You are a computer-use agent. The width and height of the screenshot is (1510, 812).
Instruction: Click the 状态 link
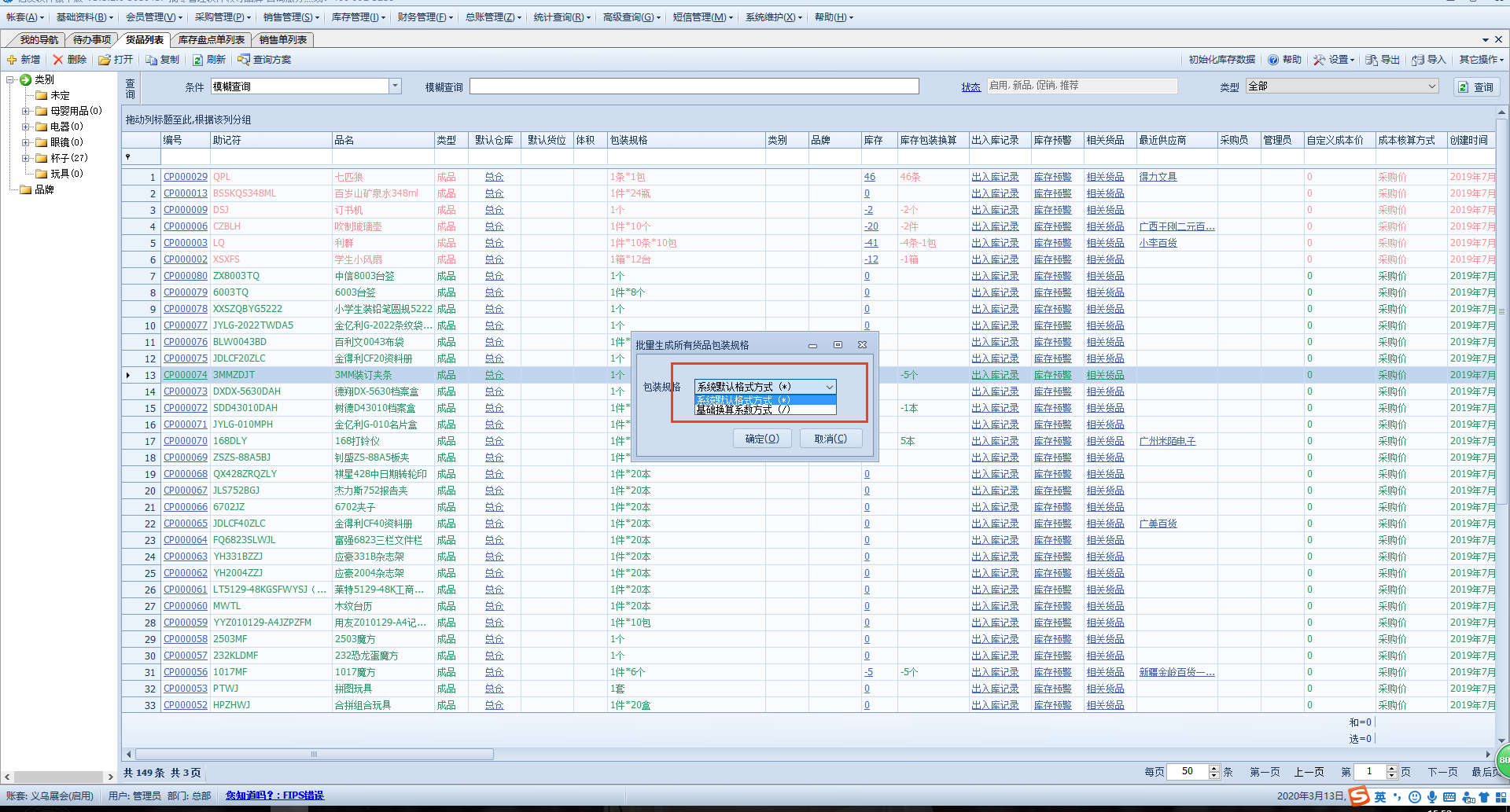coord(970,87)
